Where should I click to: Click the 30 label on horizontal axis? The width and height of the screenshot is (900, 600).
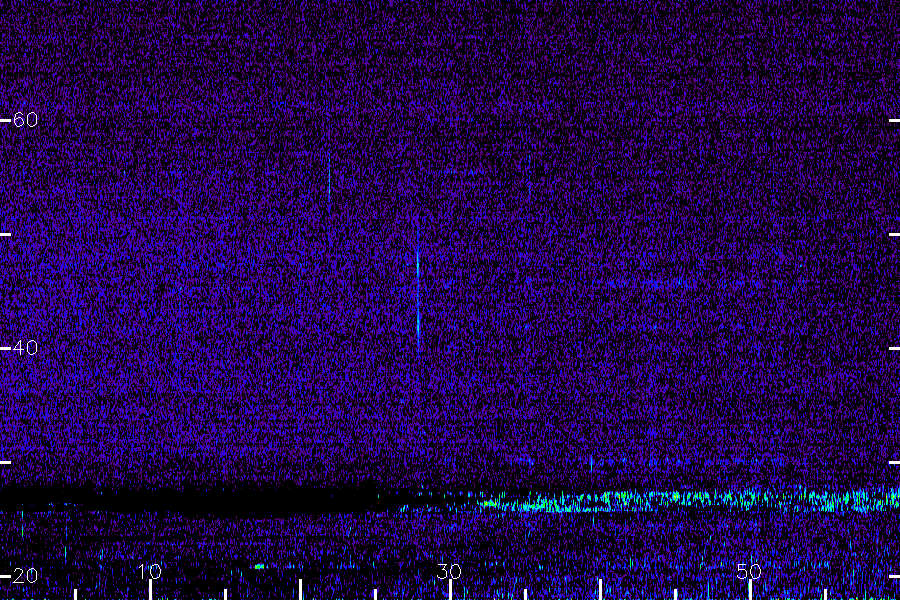pyautogui.click(x=449, y=571)
